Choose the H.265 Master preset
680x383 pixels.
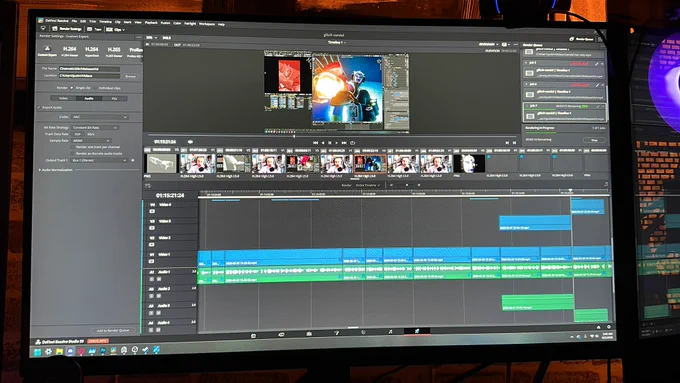coord(114,52)
